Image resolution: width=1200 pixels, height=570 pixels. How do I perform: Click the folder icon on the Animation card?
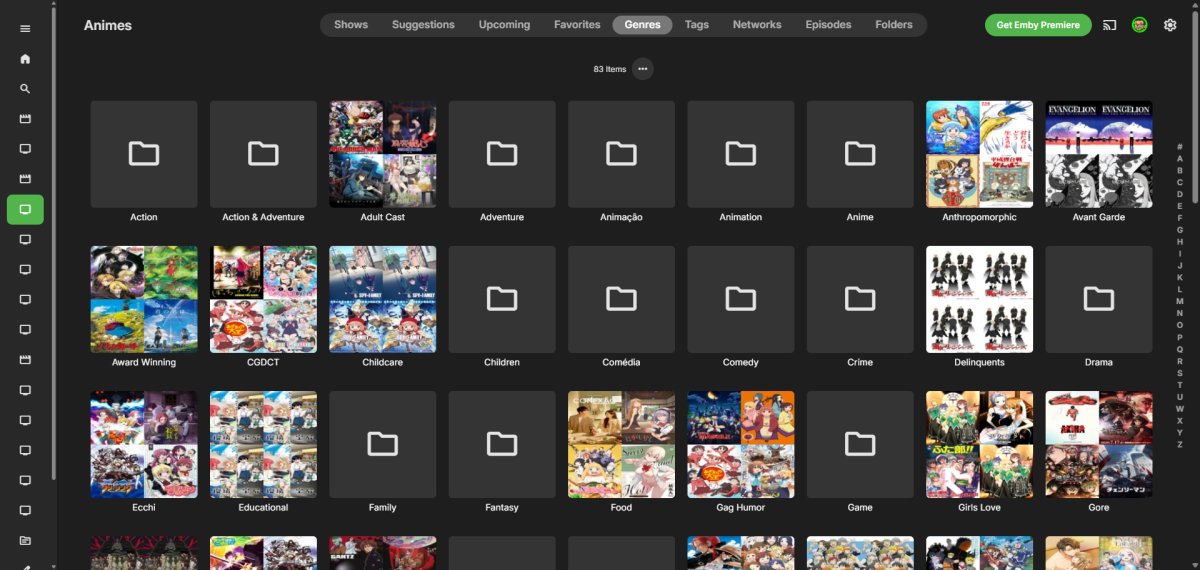tap(741, 153)
